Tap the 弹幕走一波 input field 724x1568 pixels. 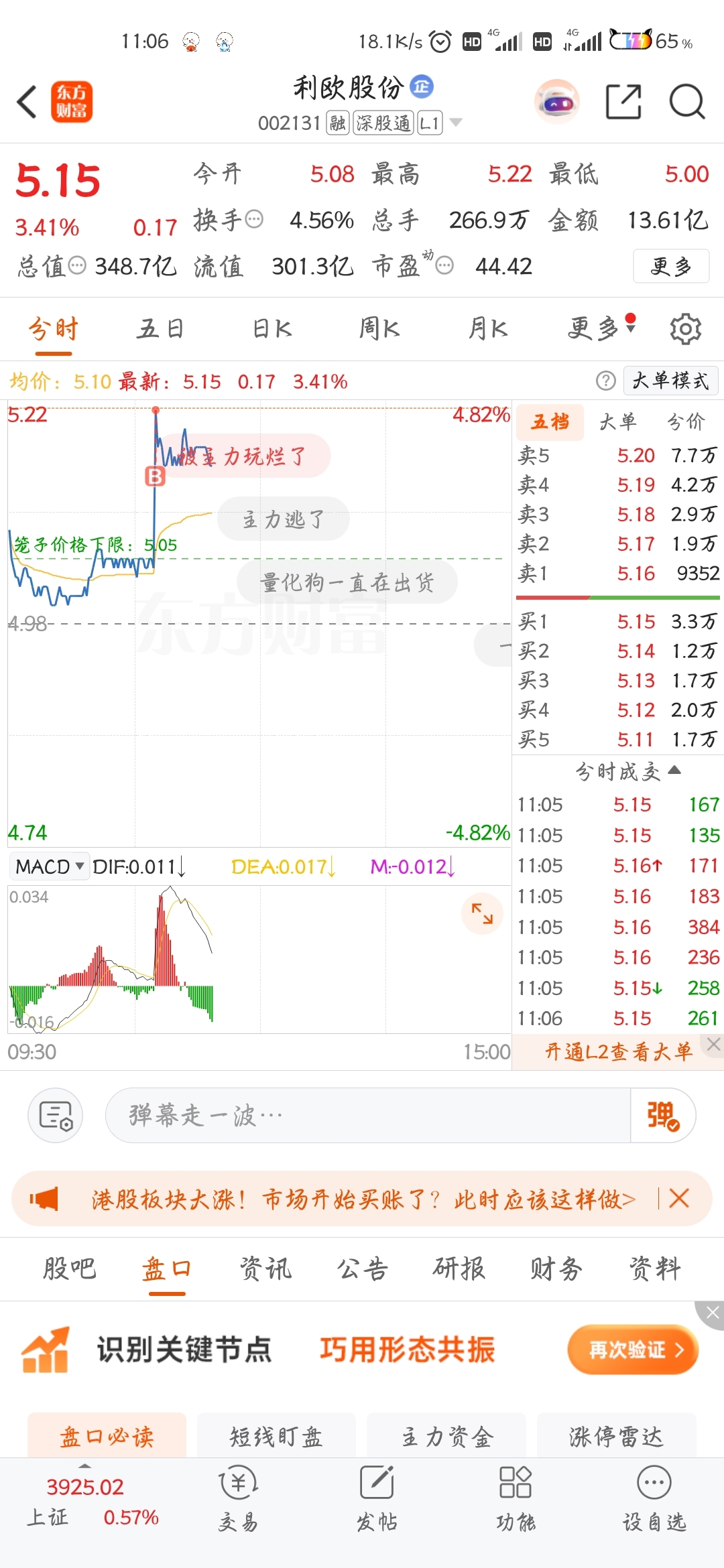367,1116
